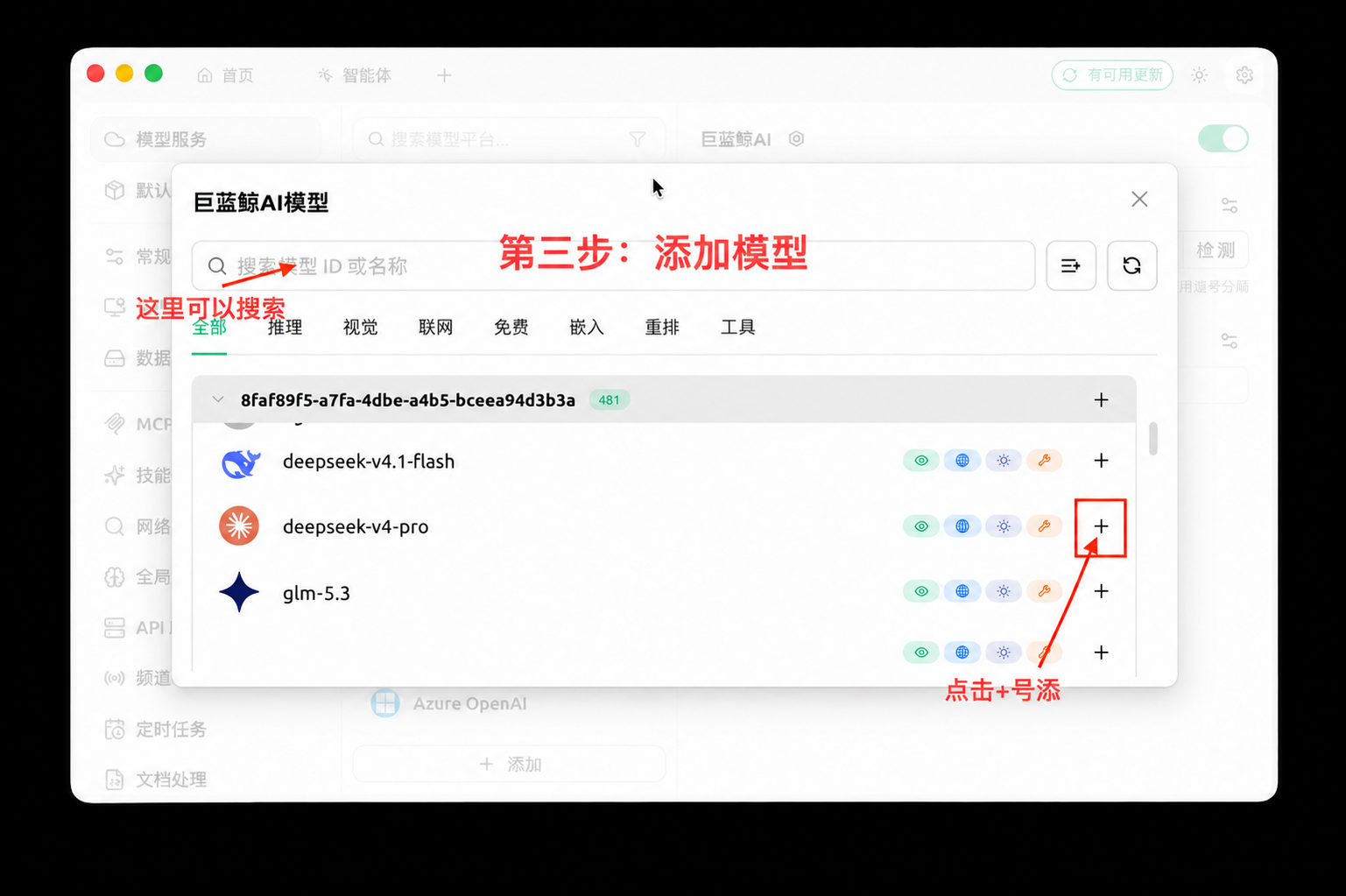Open the 智能体 tab
1346x896 pixels.
point(355,75)
